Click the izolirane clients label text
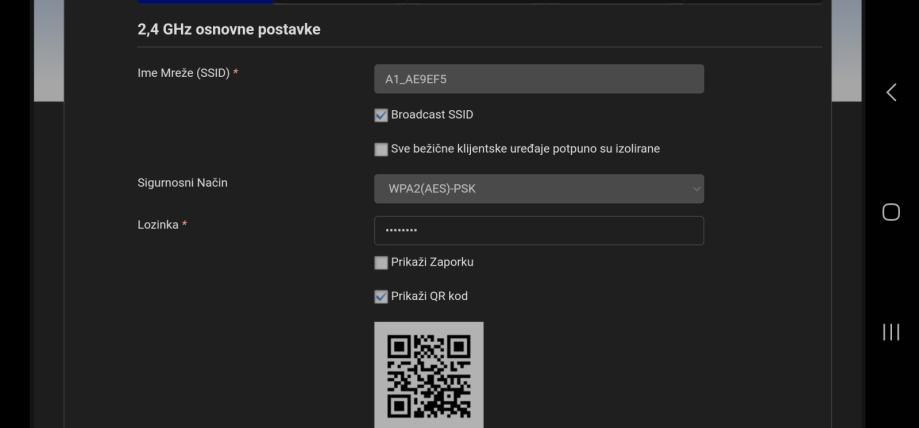The width and height of the screenshot is (919, 428). pyautogui.click(x=525, y=149)
